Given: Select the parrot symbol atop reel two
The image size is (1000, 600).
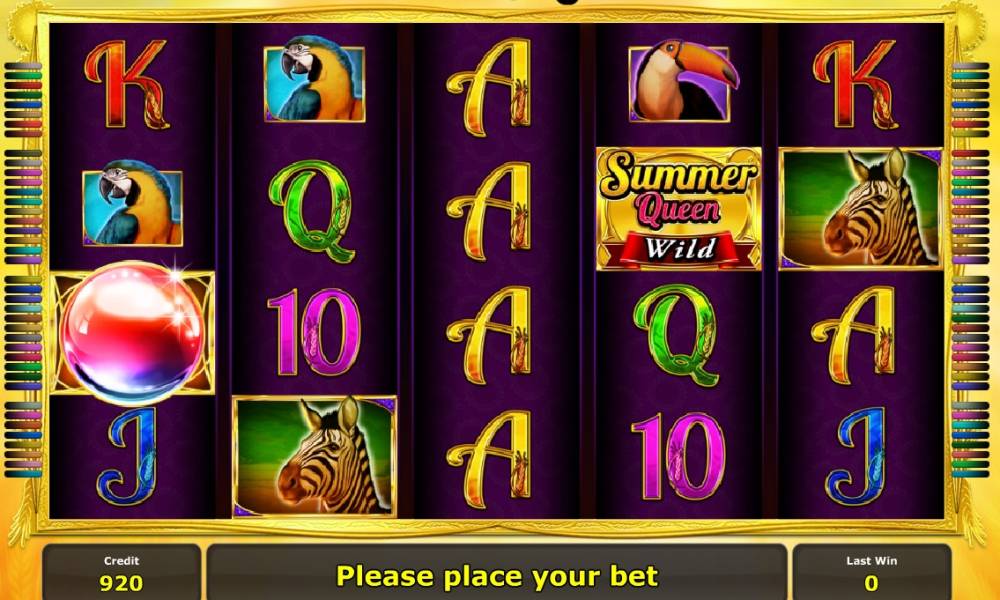Looking at the screenshot, I should (314, 79).
